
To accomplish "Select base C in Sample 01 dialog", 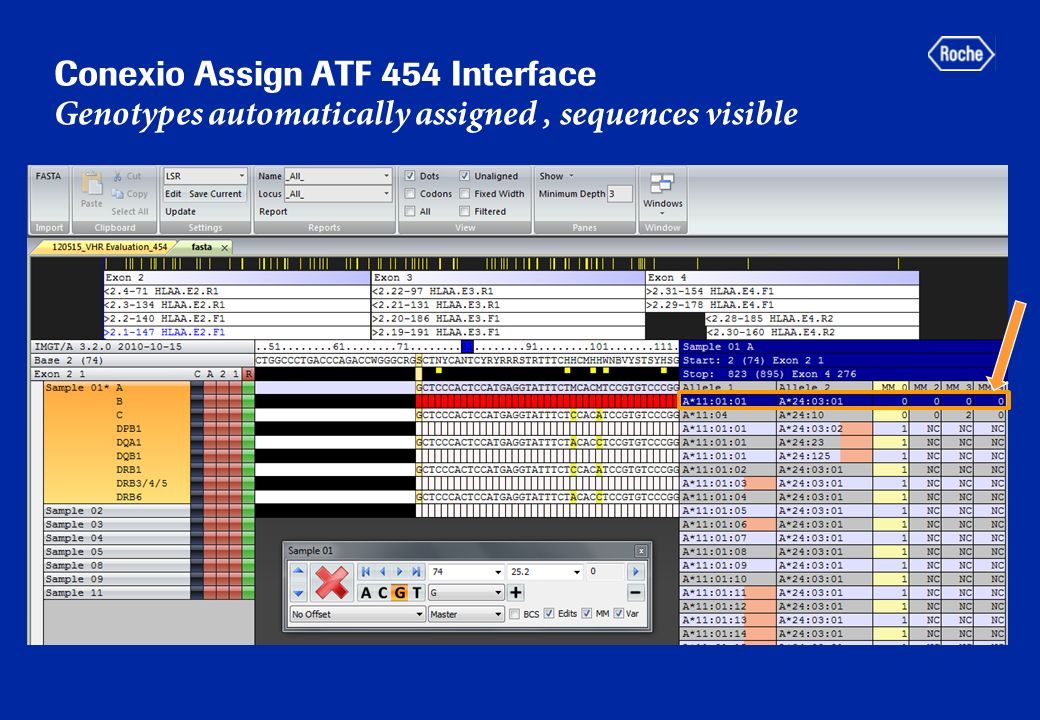I will [x=383, y=593].
